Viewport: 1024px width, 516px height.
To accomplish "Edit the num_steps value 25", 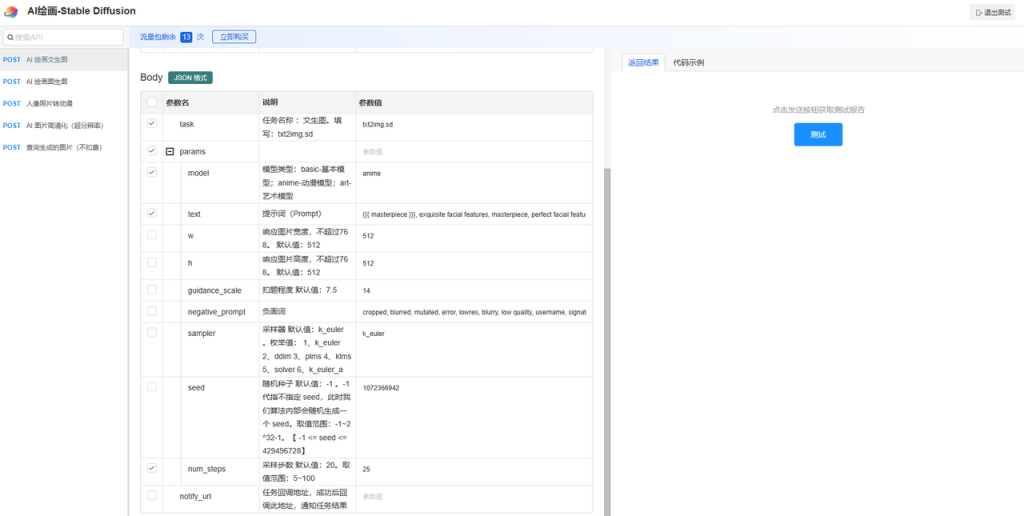I will pos(473,469).
